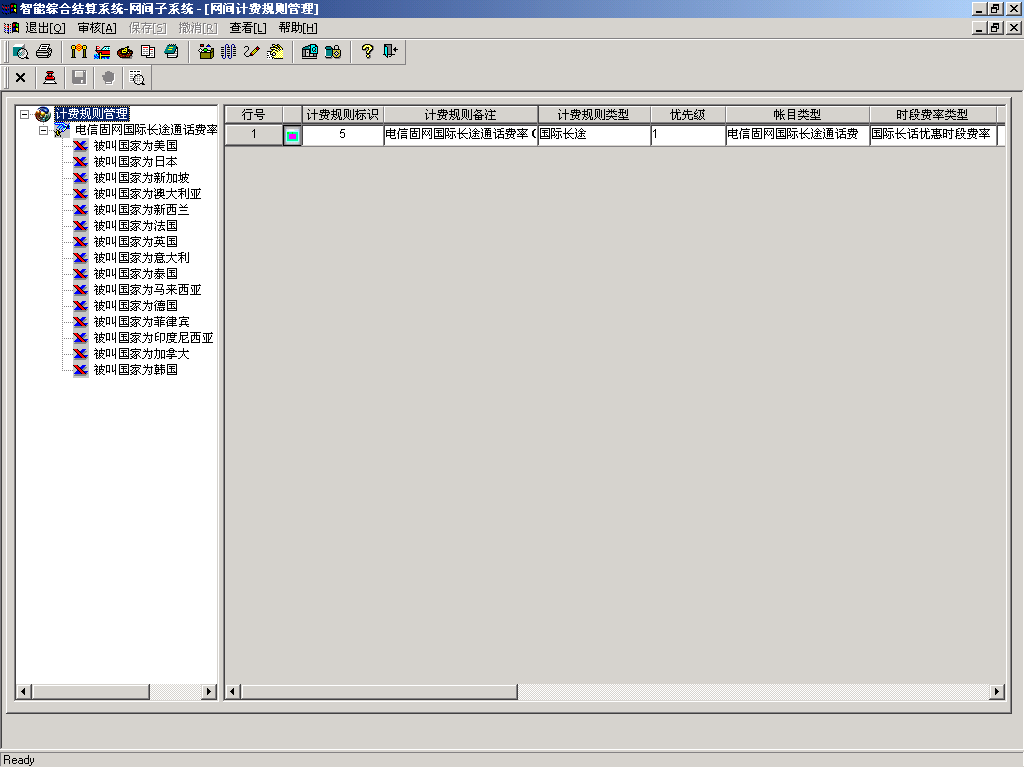Click the black X delete icon
This screenshot has width=1024, height=768.
pos(20,77)
